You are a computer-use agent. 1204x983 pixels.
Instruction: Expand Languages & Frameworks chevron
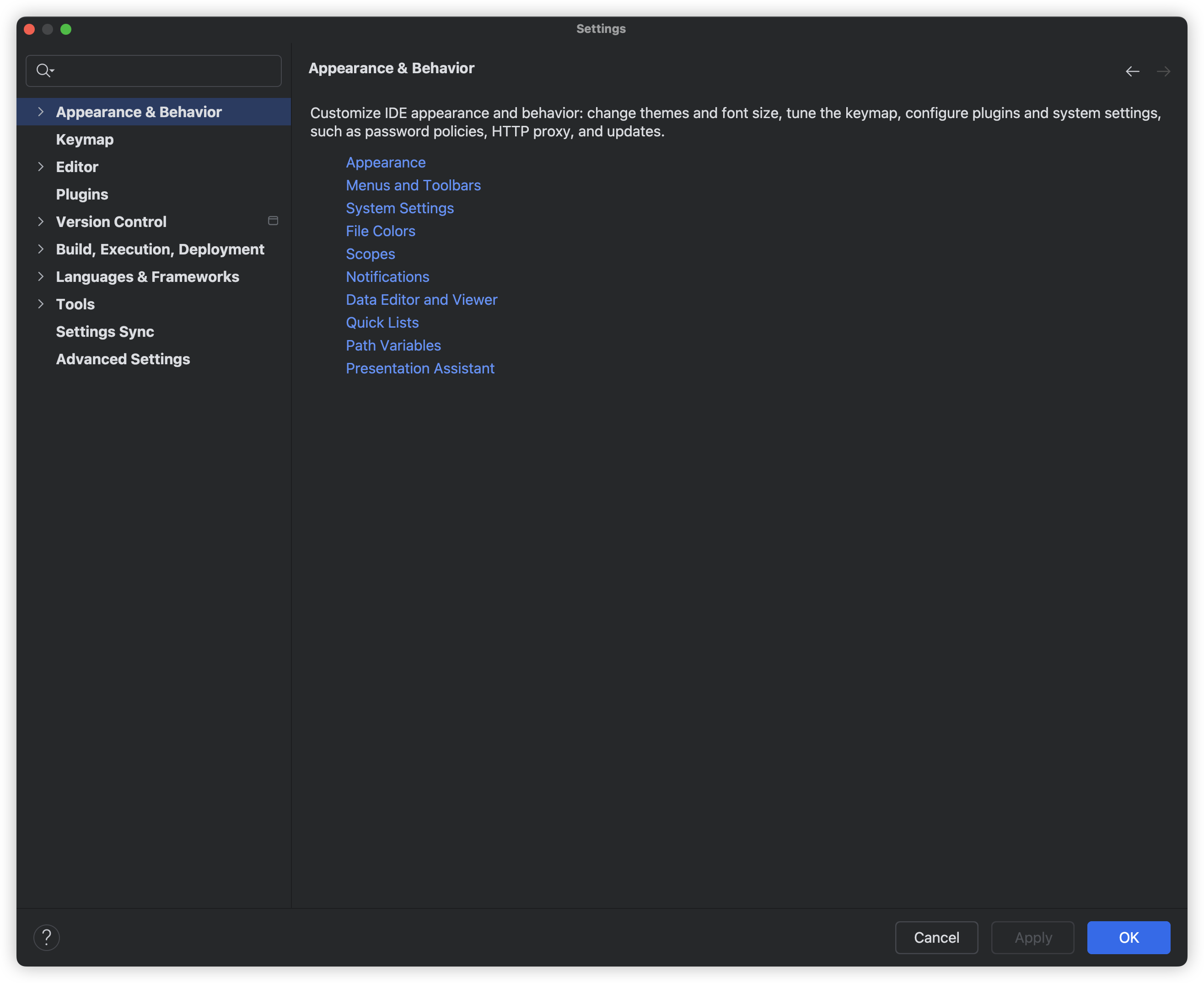pyautogui.click(x=40, y=277)
